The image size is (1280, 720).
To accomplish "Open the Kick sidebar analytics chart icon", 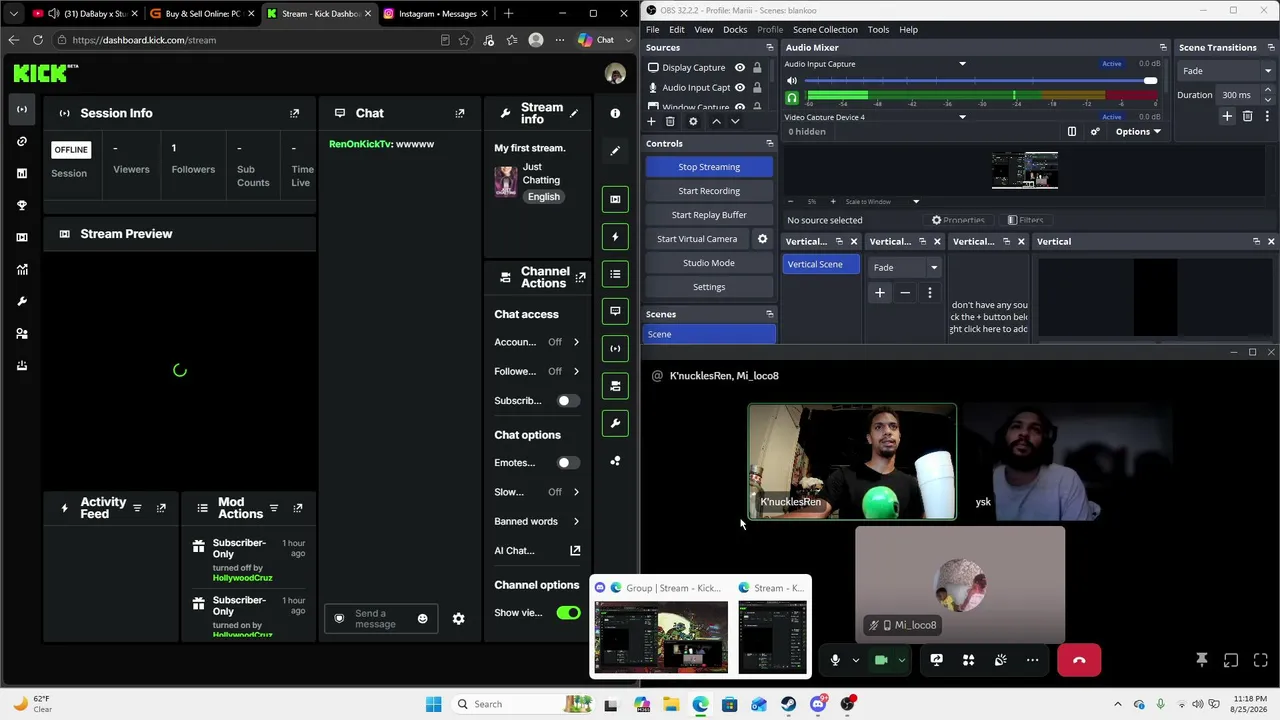I will [x=22, y=269].
